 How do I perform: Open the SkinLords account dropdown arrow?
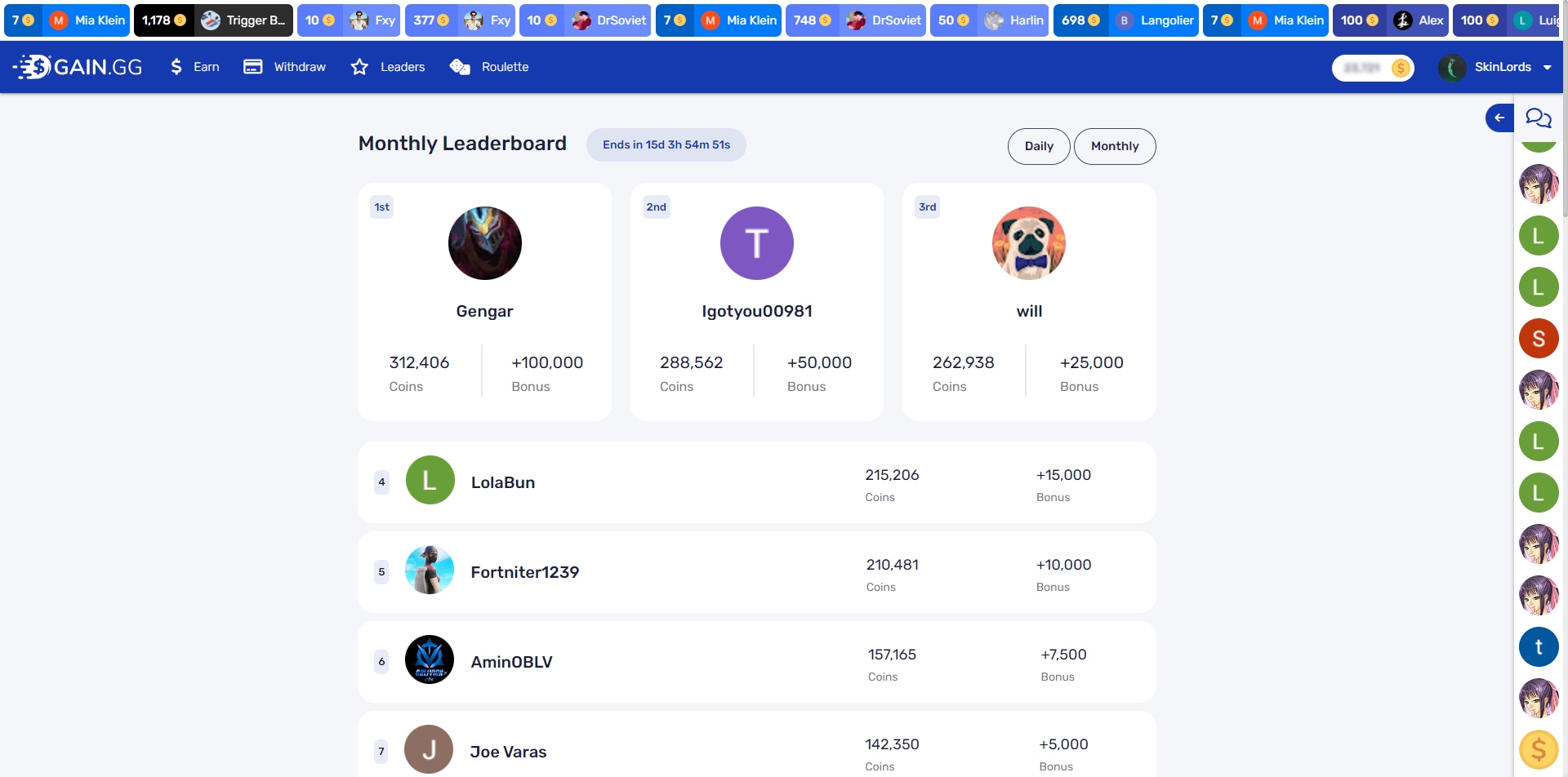[1547, 68]
